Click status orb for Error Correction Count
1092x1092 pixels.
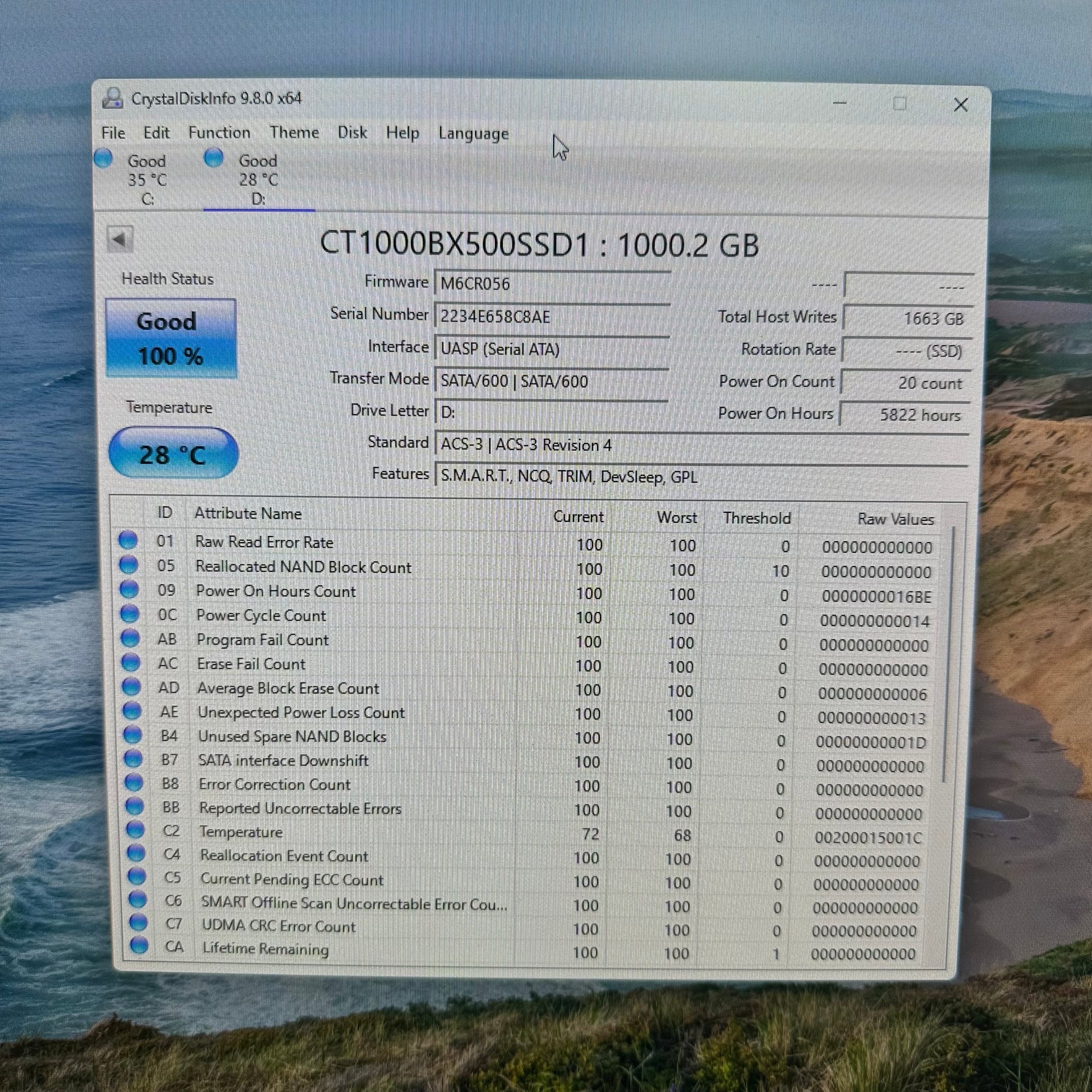134,783
